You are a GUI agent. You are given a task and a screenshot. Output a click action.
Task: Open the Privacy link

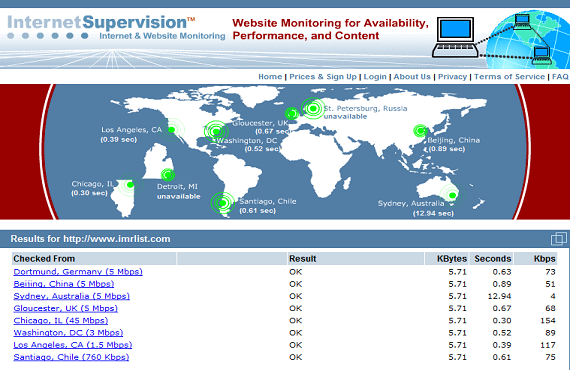tap(452, 77)
